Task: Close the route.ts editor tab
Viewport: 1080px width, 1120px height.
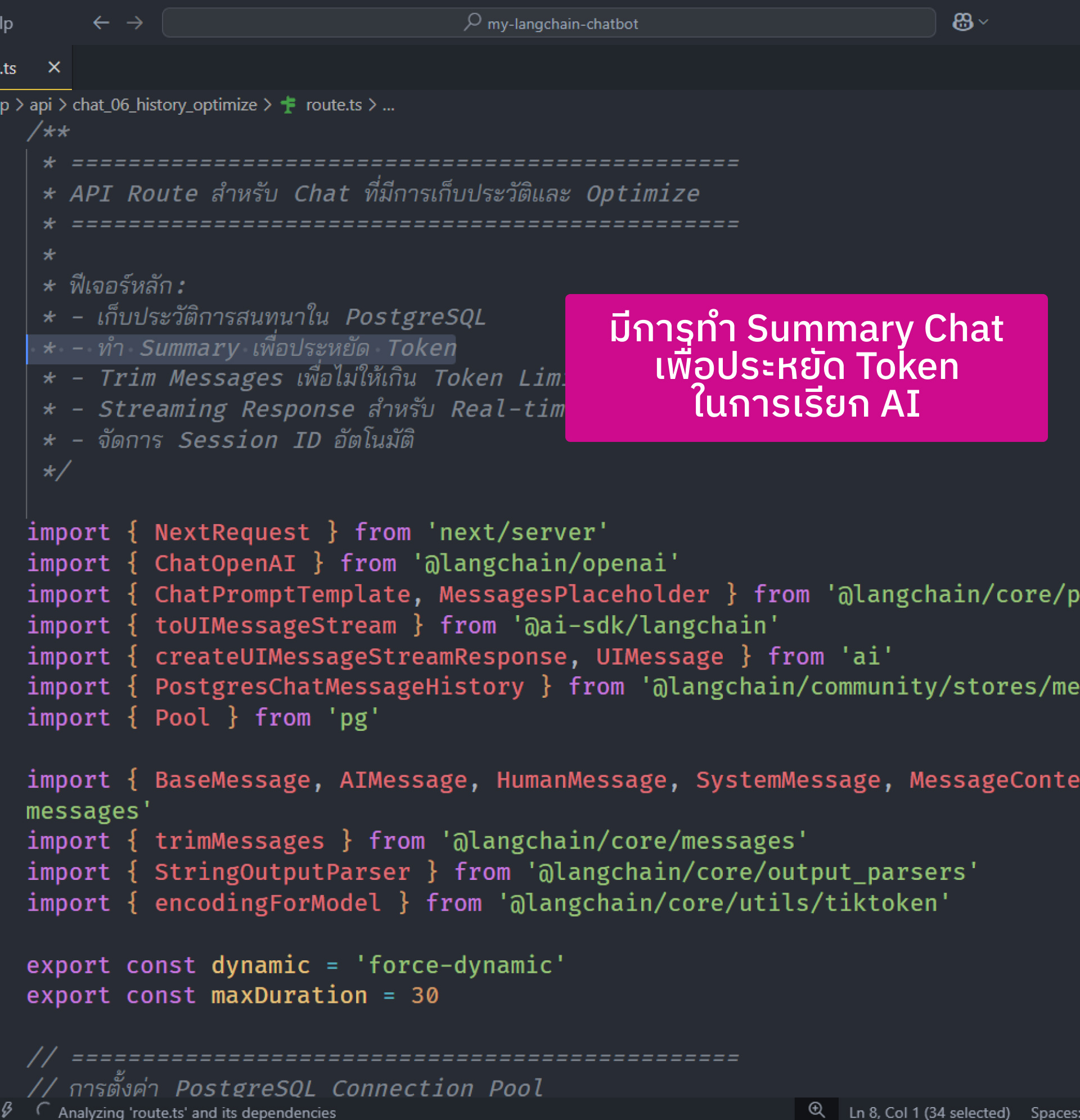Action: point(55,67)
